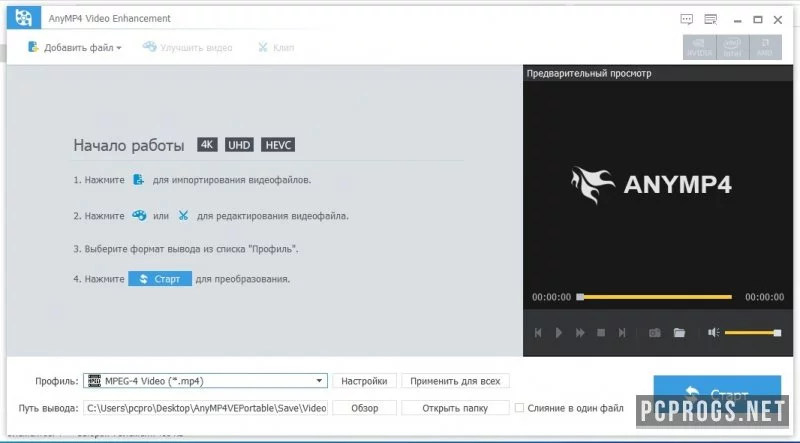Minimize the AnyMP4 window
Viewport: 800px width, 443px height.
point(737,20)
